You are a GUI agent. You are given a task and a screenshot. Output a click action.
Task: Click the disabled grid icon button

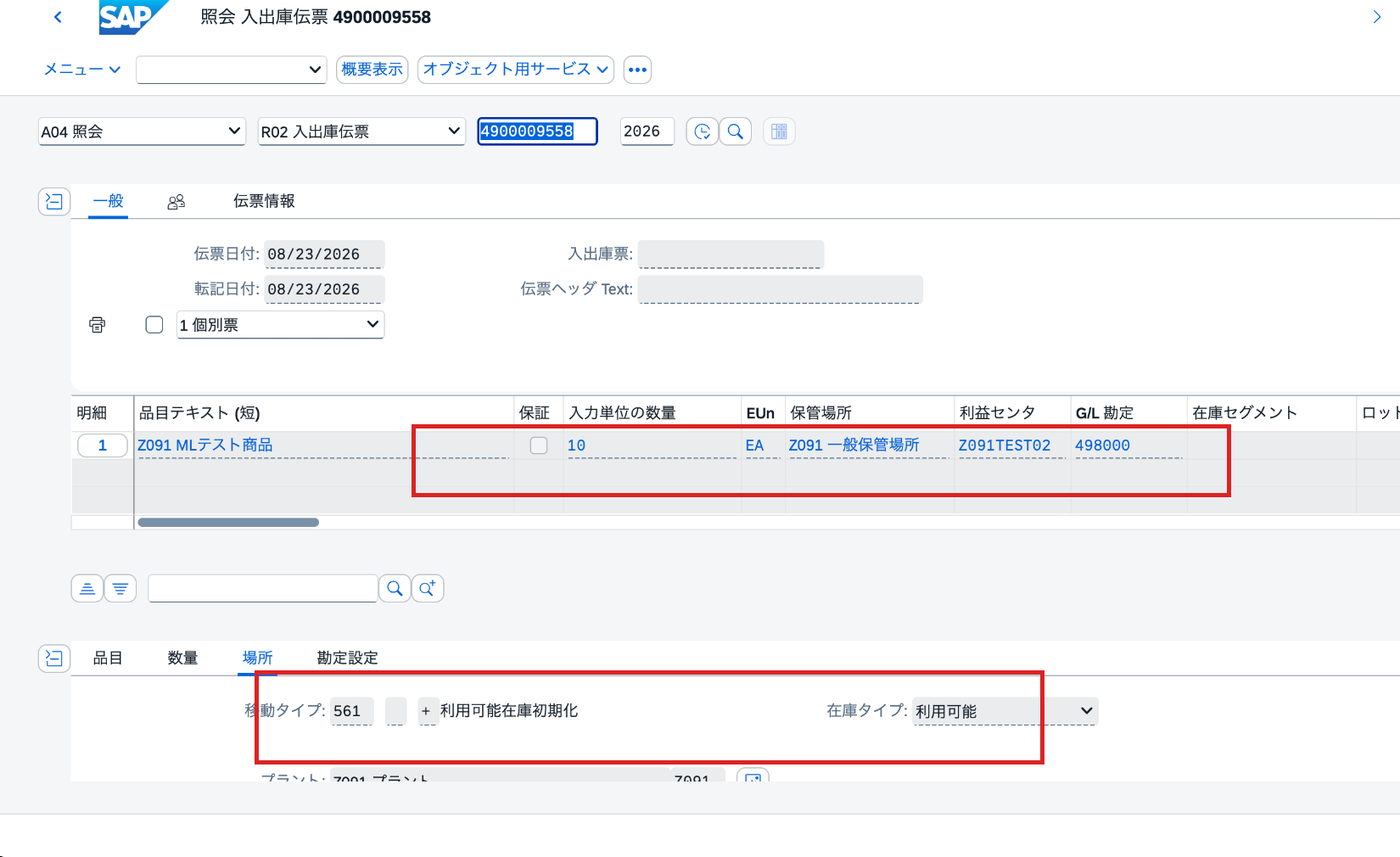[779, 132]
